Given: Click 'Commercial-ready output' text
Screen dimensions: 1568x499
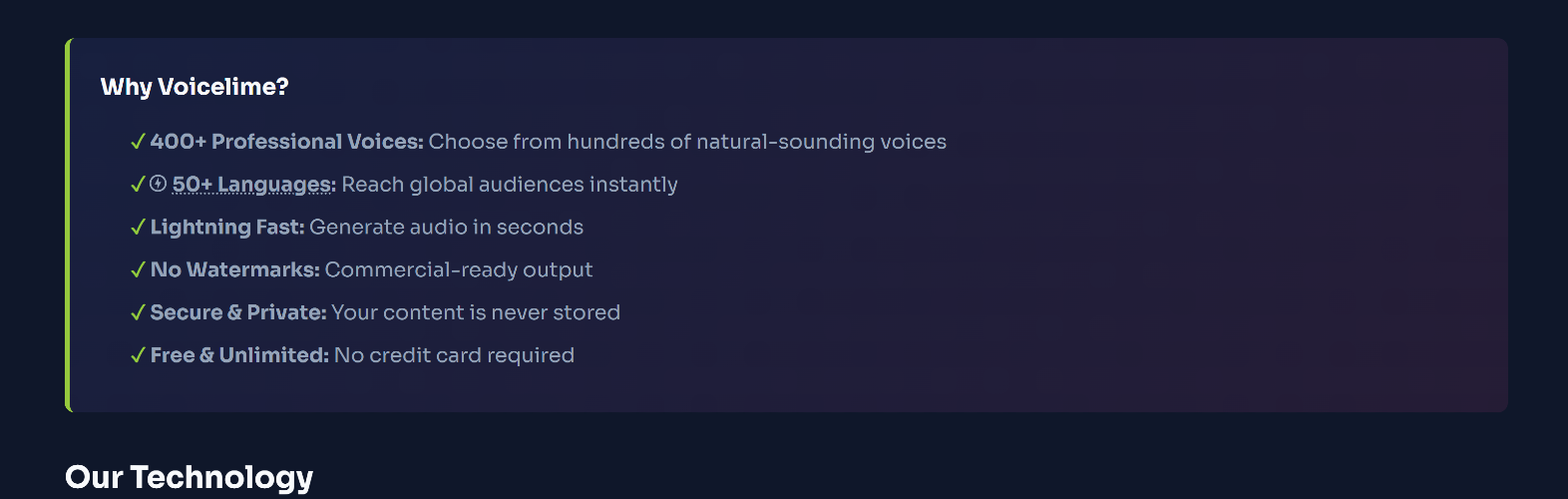Looking at the screenshot, I should [x=459, y=270].
